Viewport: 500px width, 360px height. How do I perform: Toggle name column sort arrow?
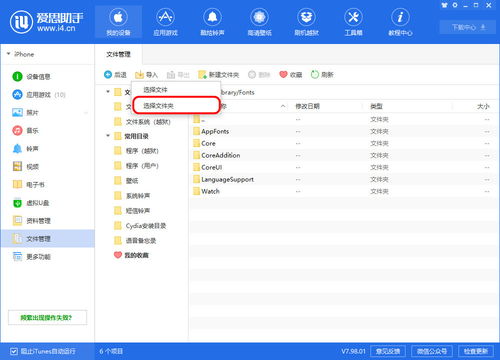pyautogui.click(x=283, y=106)
